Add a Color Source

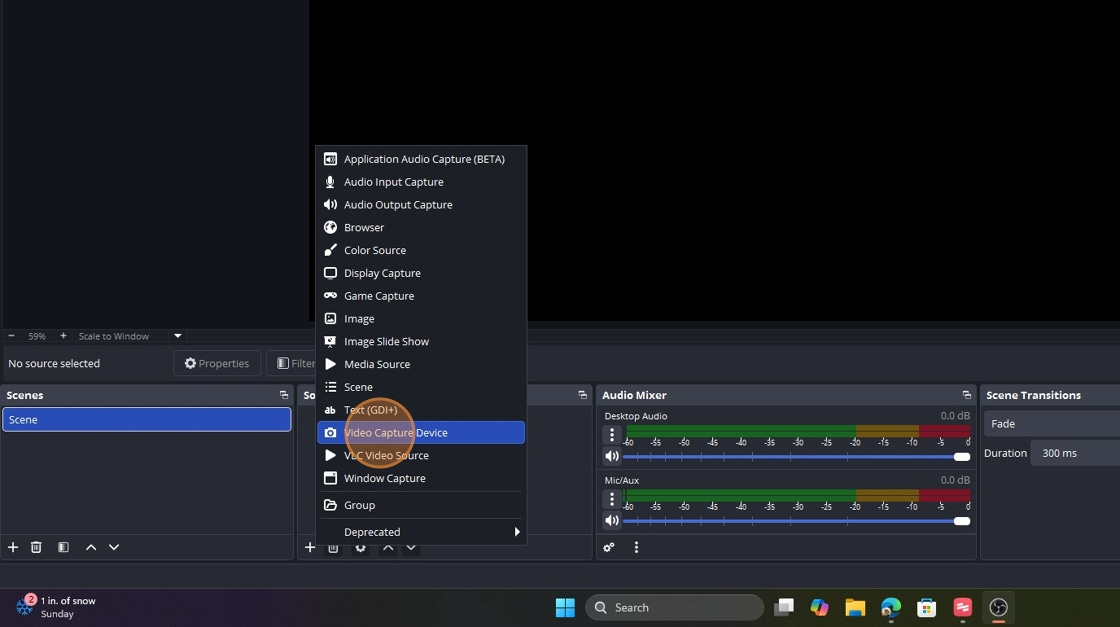pos(421,251)
